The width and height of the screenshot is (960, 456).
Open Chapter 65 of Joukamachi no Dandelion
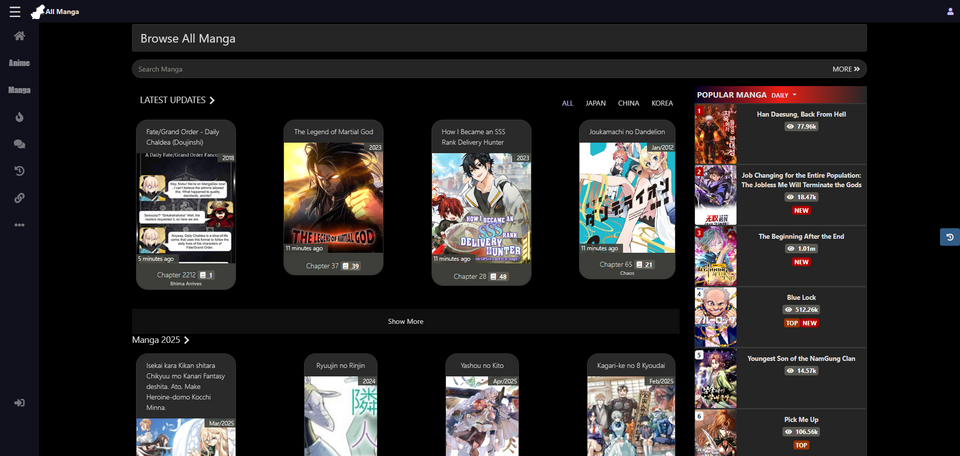616,264
